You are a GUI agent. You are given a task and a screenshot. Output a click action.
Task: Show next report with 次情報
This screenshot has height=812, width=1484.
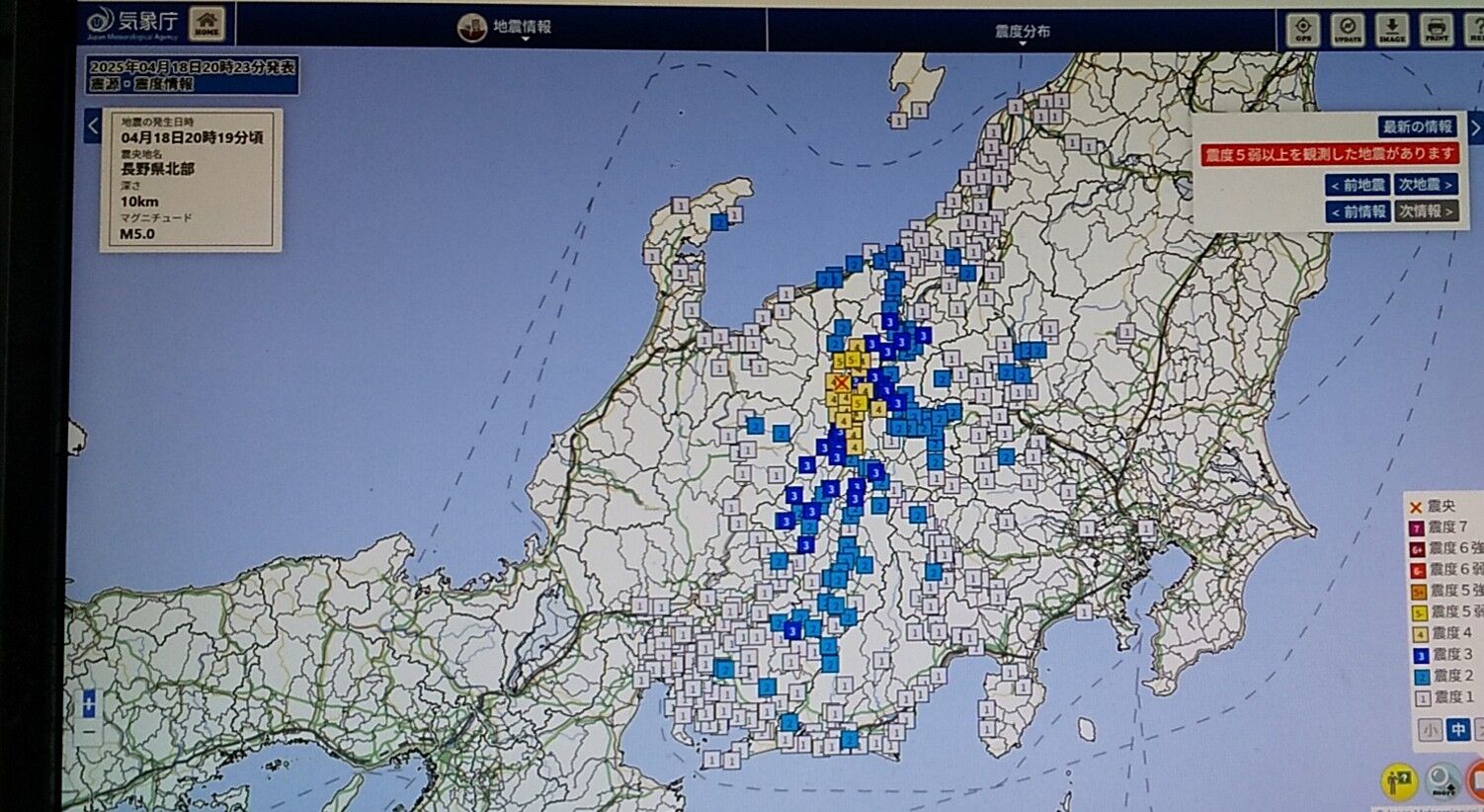[1426, 211]
